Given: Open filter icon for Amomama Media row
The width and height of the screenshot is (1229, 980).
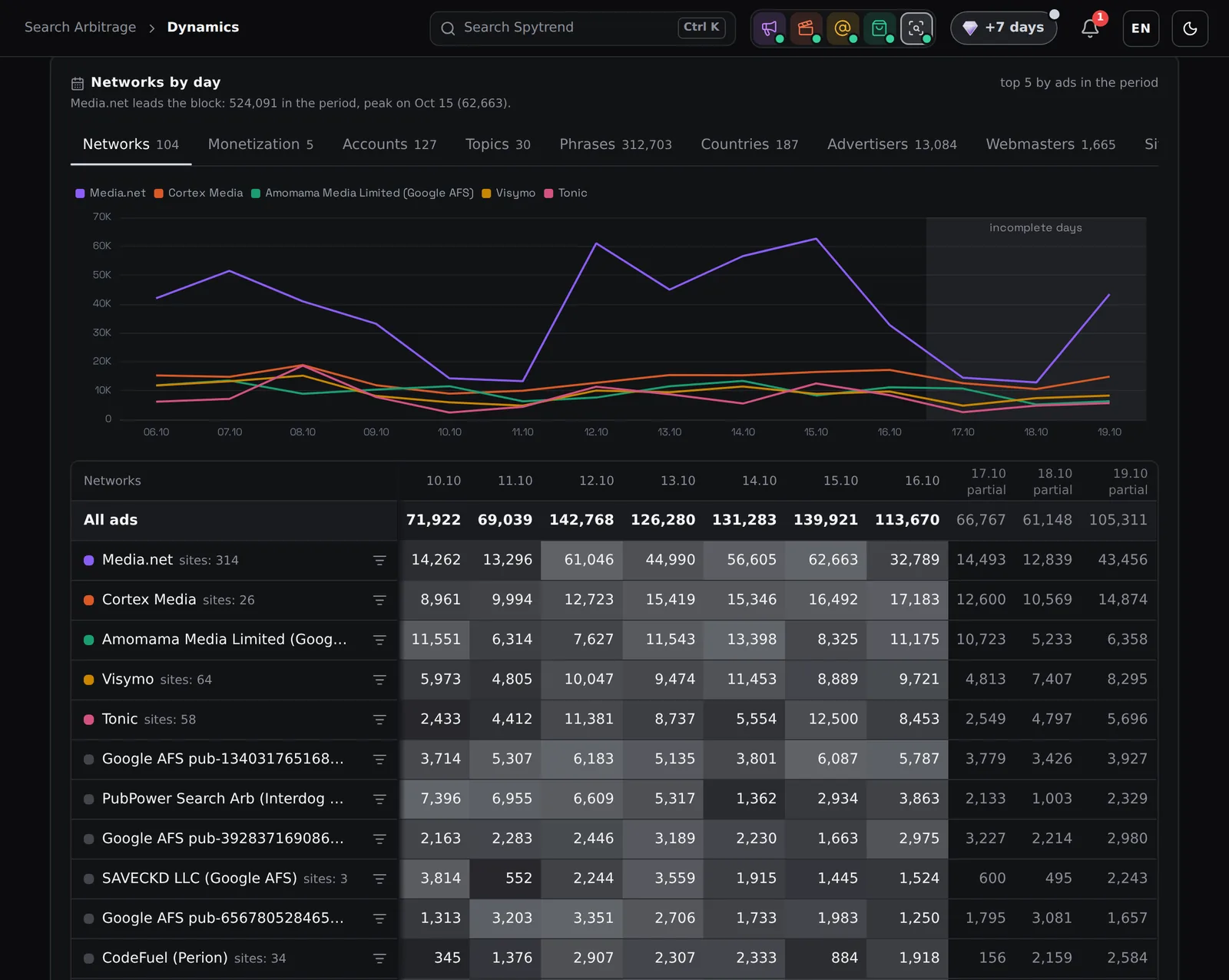Looking at the screenshot, I should [379, 640].
